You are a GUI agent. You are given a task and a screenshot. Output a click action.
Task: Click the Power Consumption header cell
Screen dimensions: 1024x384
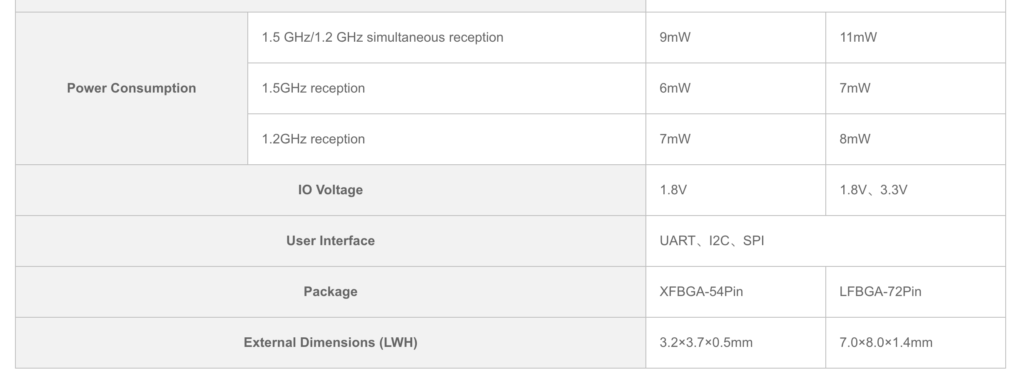[x=131, y=88]
